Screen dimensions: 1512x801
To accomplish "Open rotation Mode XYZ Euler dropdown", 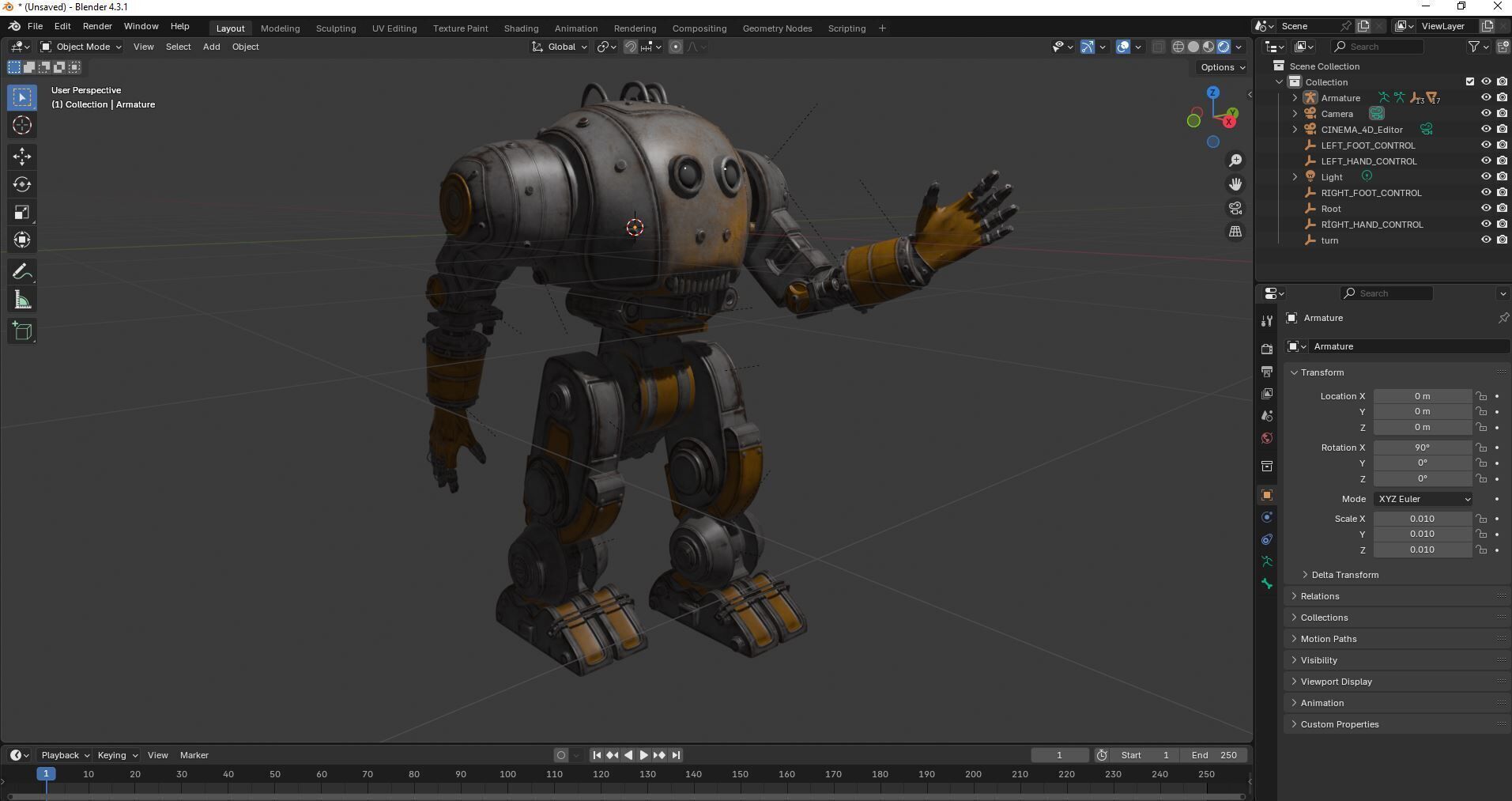I will click(x=1423, y=499).
